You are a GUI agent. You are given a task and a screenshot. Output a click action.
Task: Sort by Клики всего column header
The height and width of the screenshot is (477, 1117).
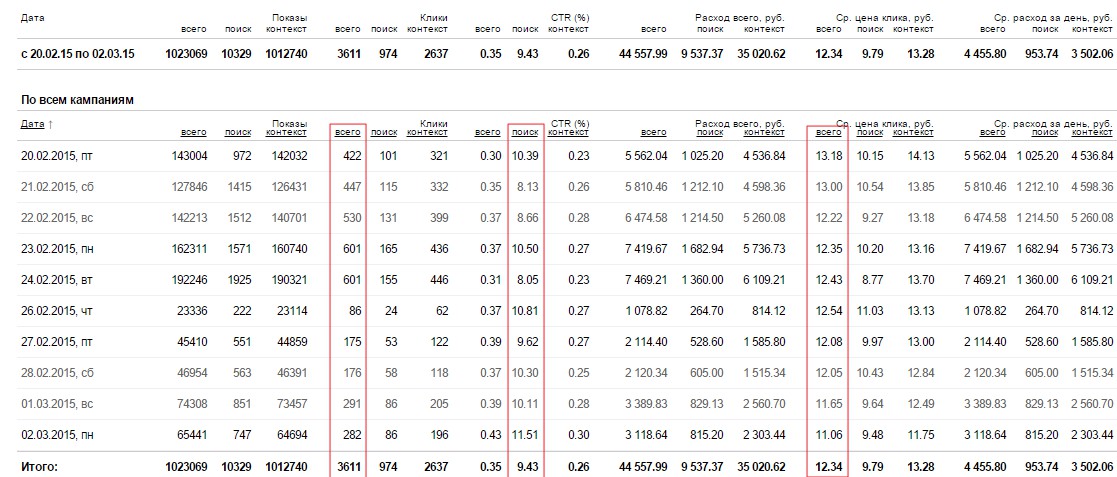pos(348,132)
